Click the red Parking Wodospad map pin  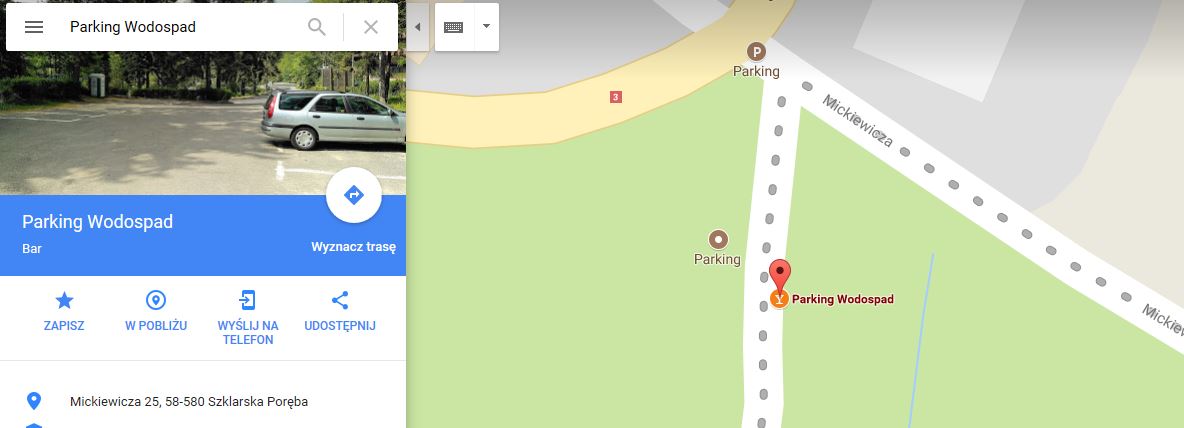780,273
